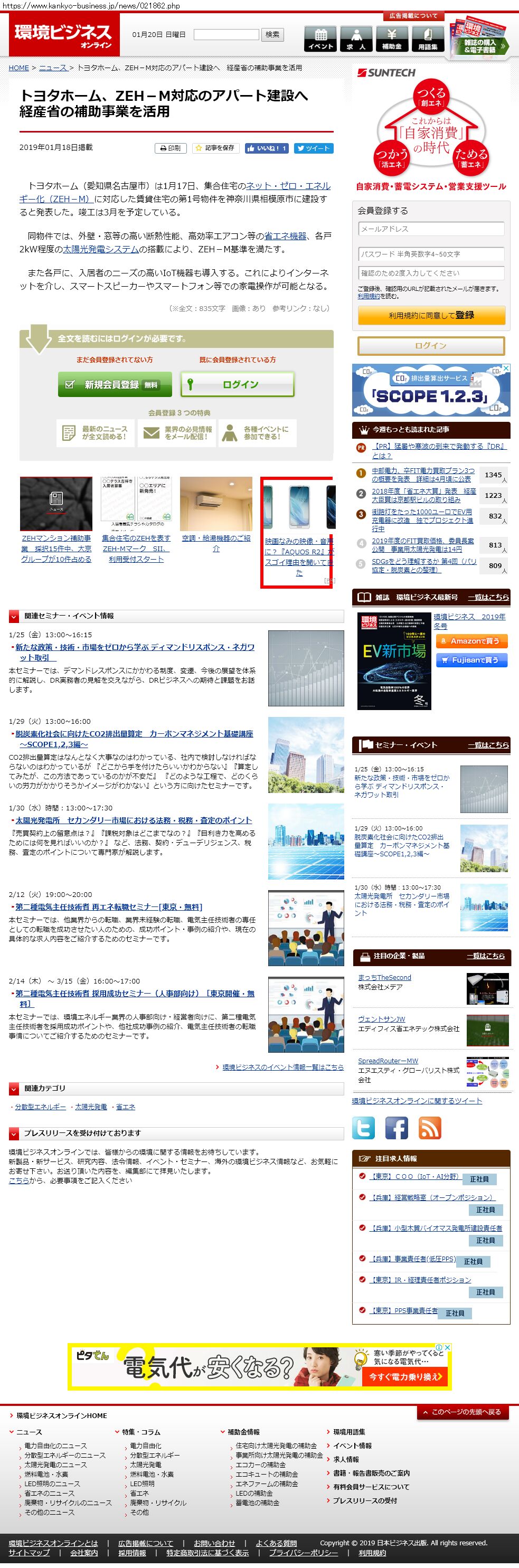Open 2018年度 省エネ大賞 ranking article
This screenshot has height=1568, width=519.
tap(423, 495)
